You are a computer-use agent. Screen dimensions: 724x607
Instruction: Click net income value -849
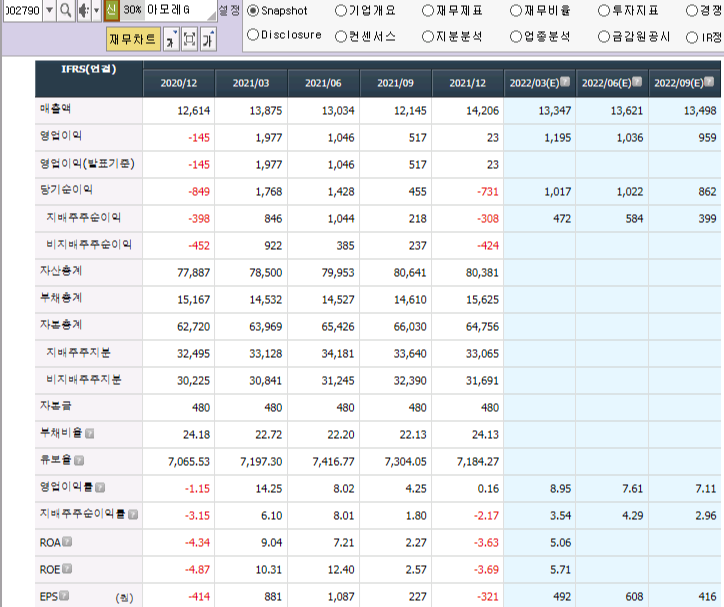(x=199, y=192)
